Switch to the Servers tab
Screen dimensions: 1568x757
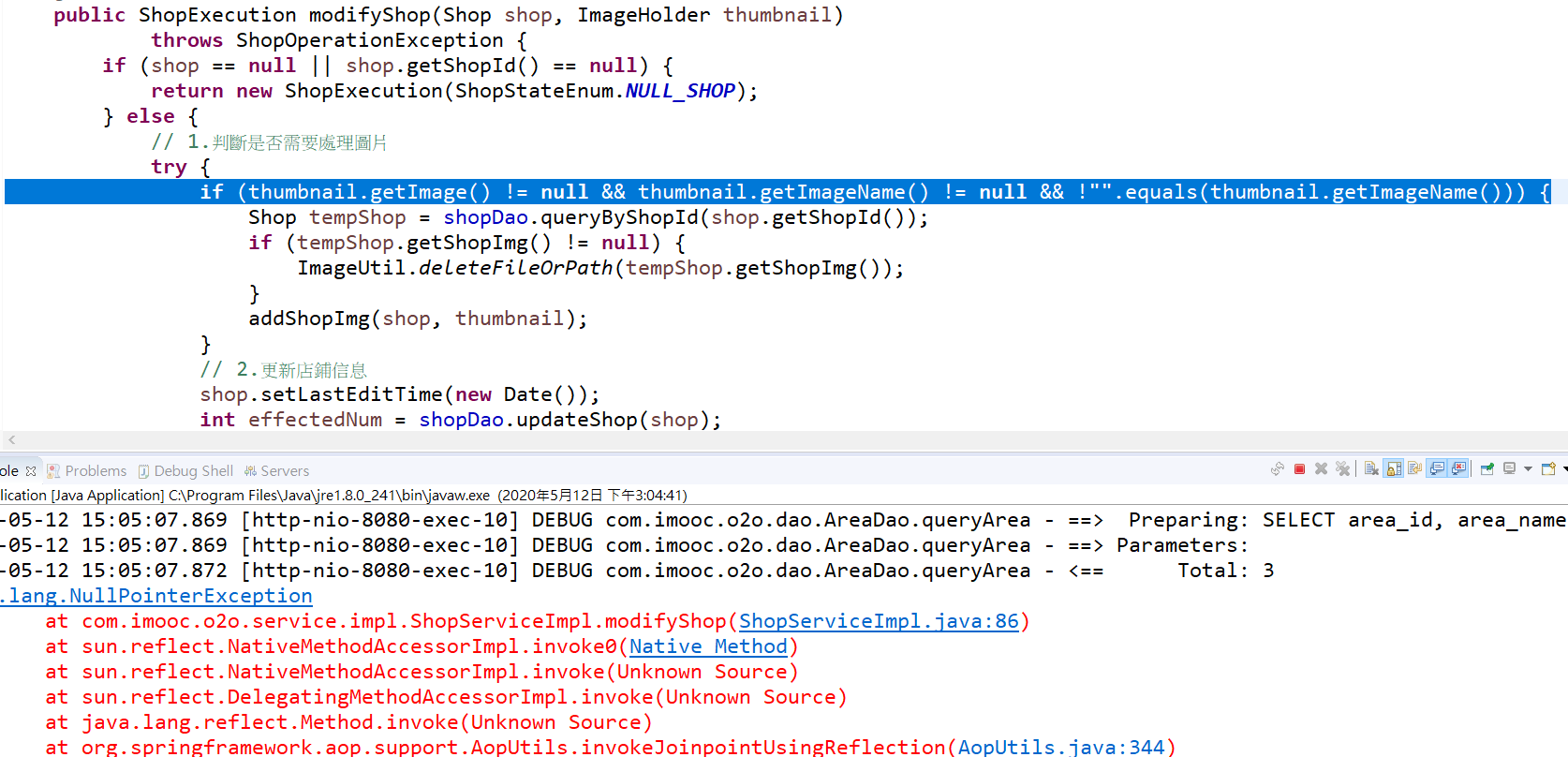pos(276,470)
